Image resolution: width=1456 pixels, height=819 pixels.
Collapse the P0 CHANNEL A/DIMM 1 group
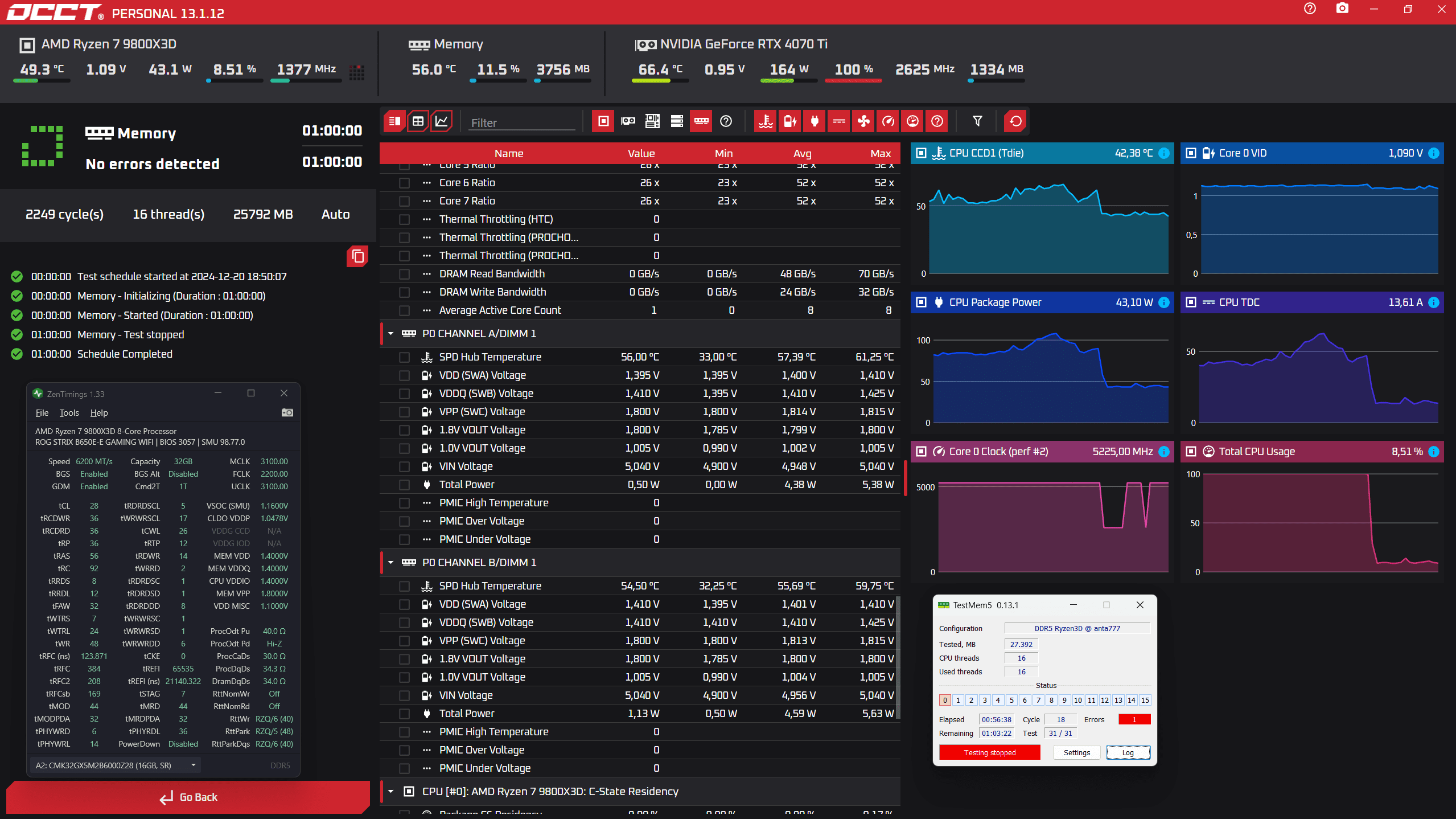390,334
